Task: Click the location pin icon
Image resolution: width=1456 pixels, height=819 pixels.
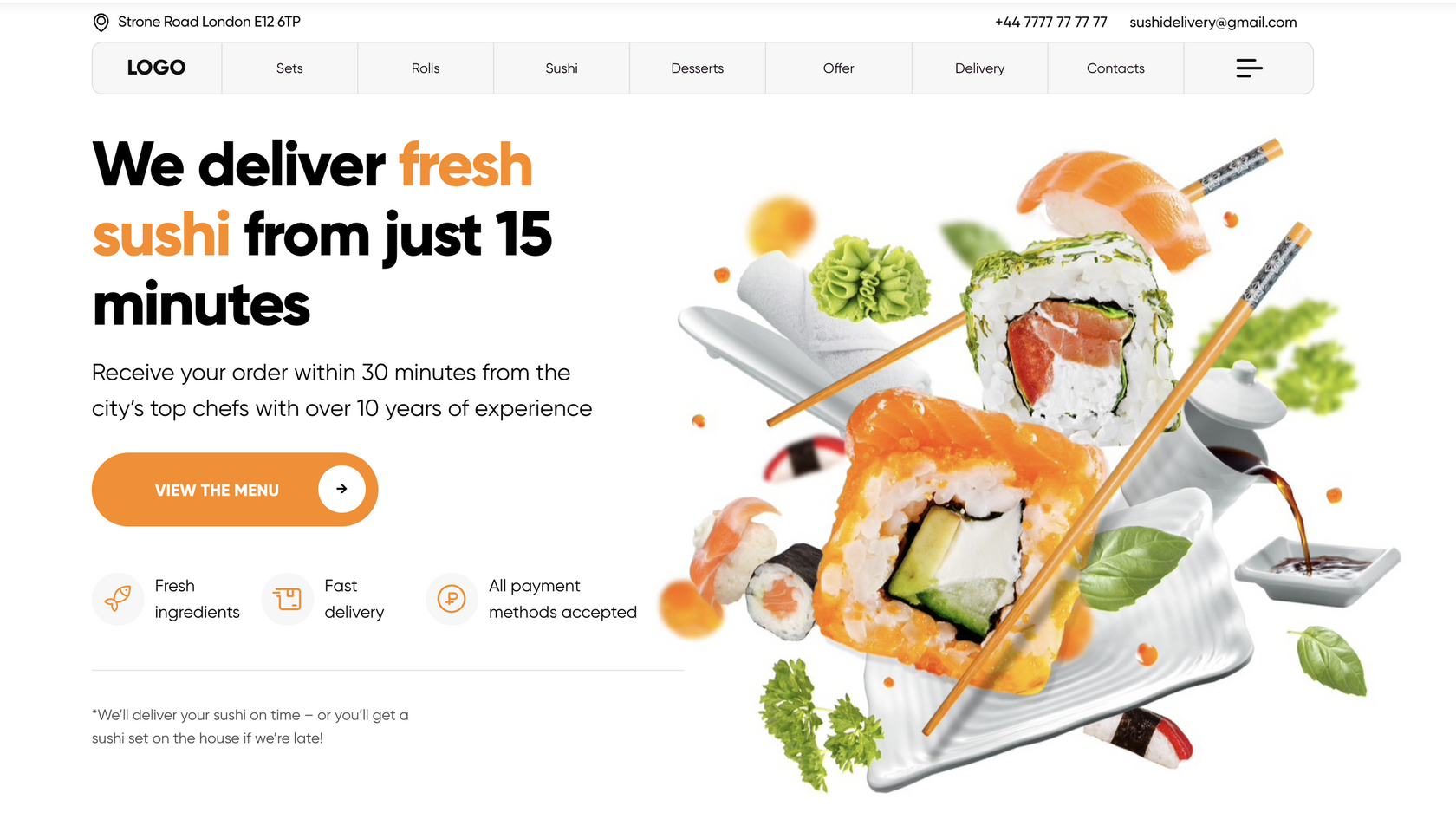Action: click(x=101, y=23)
